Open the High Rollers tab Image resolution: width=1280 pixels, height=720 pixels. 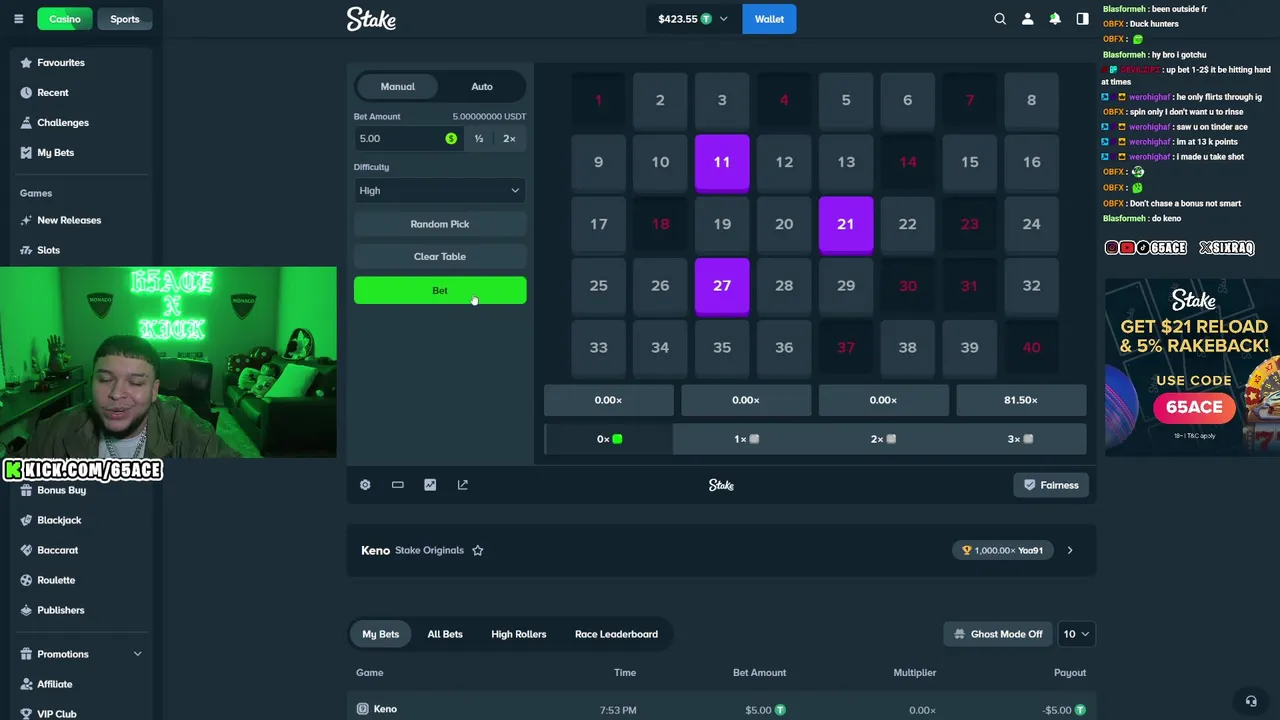519,634
